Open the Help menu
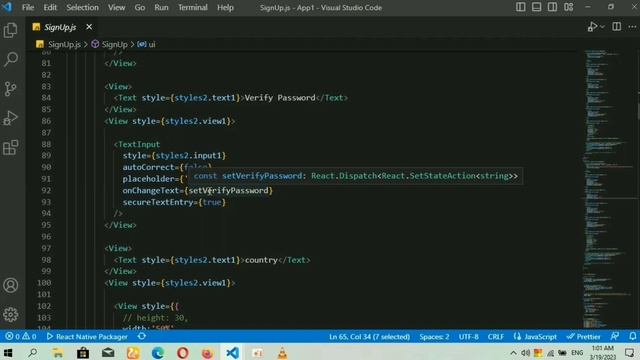The width and height of the screenshot is (640, 360). tap(225, 7)
